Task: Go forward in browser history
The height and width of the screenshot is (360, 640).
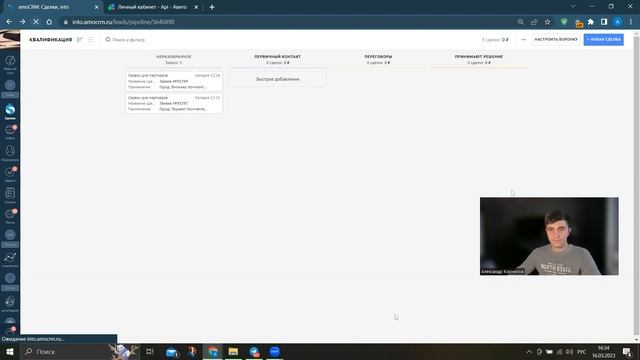Action: [x=22, y=22]
